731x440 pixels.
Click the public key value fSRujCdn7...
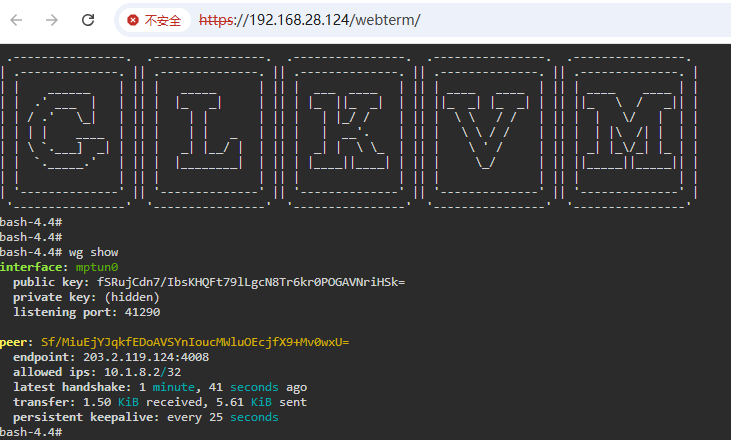tap(251, 282)
